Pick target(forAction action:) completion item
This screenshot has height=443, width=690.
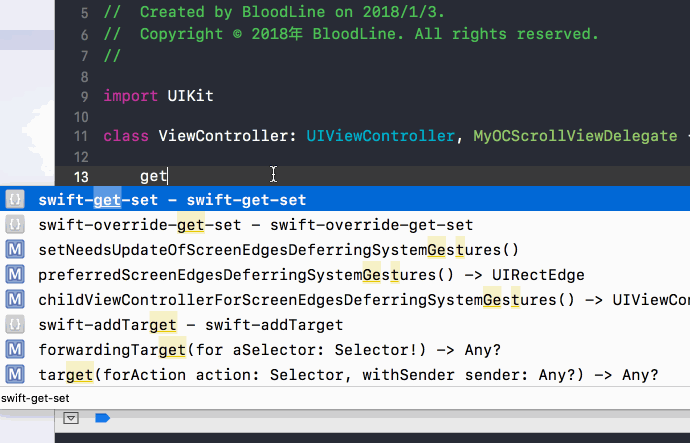coord(345,375)
